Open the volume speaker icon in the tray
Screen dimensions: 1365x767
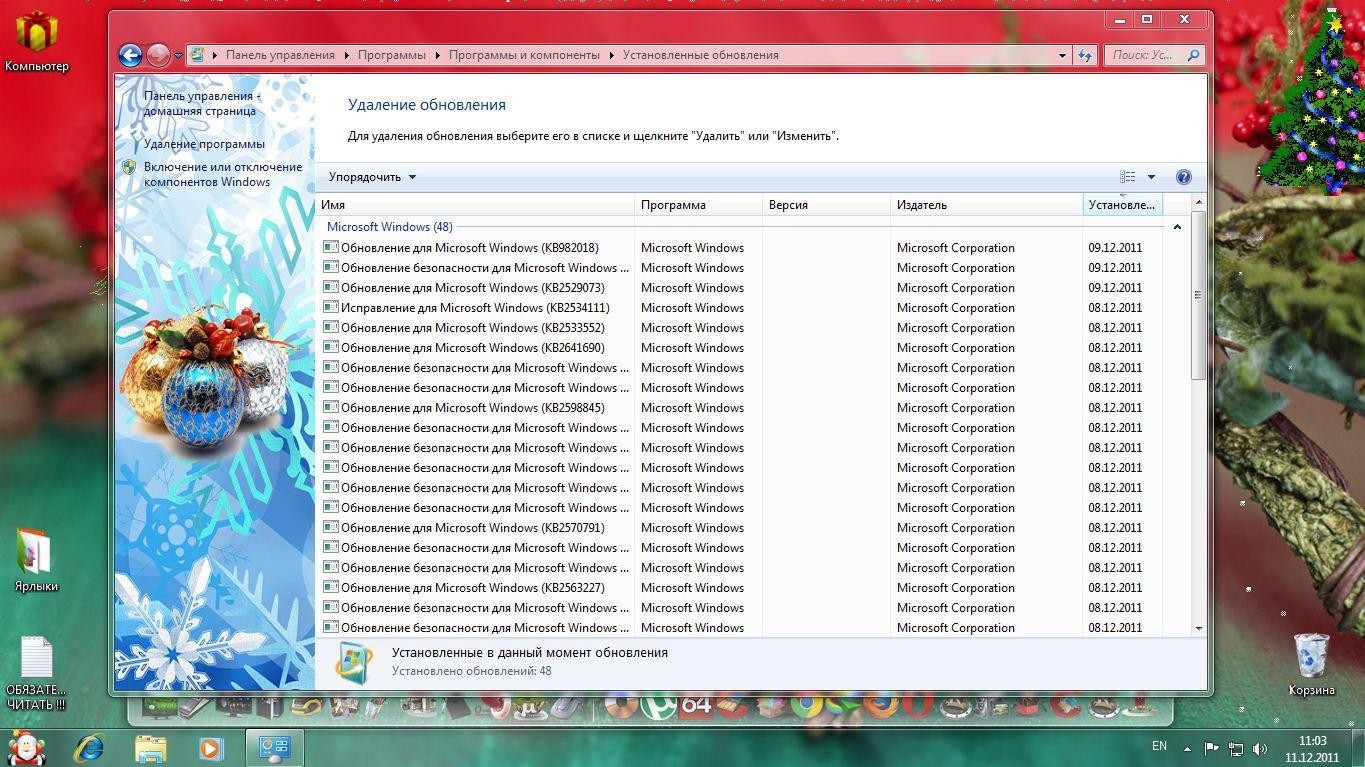(1260, 748)
